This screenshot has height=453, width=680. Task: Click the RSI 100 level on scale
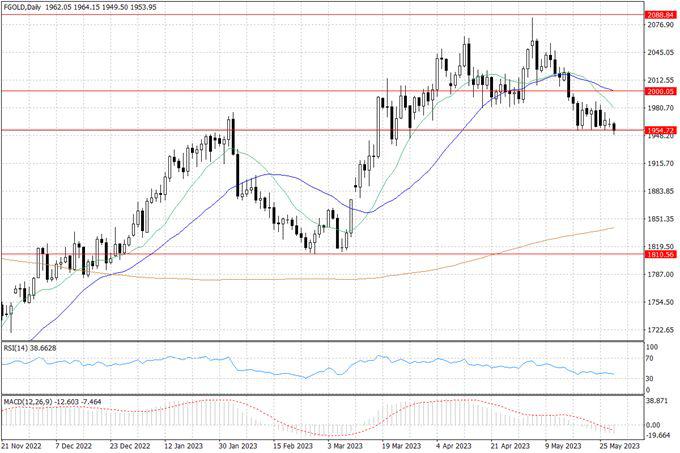tap(652, 347)
